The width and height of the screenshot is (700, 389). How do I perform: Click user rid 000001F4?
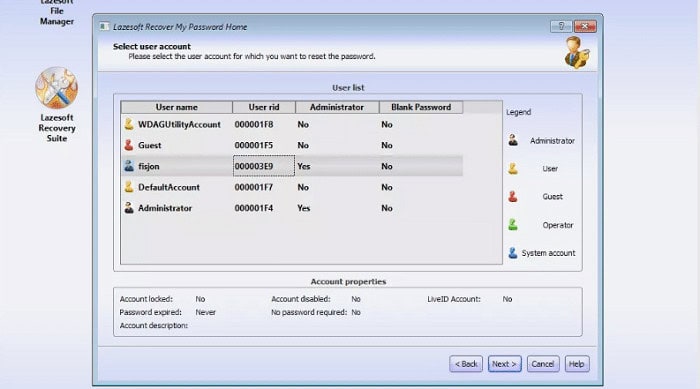pyautogui.click(x=254, y=208)
